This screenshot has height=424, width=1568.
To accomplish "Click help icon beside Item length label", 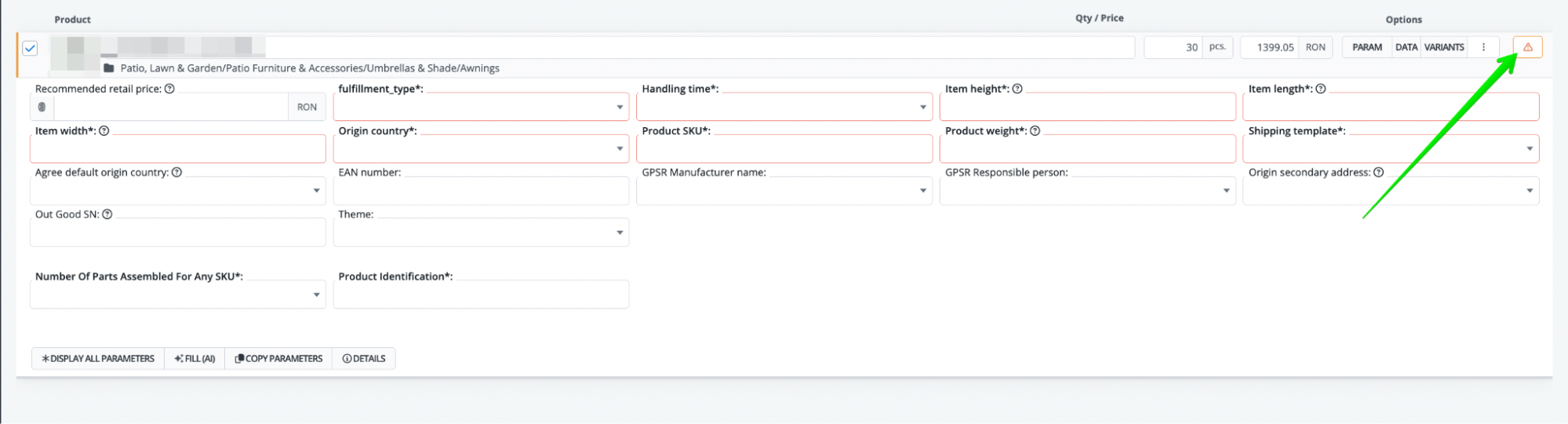I will (1321, 89).
